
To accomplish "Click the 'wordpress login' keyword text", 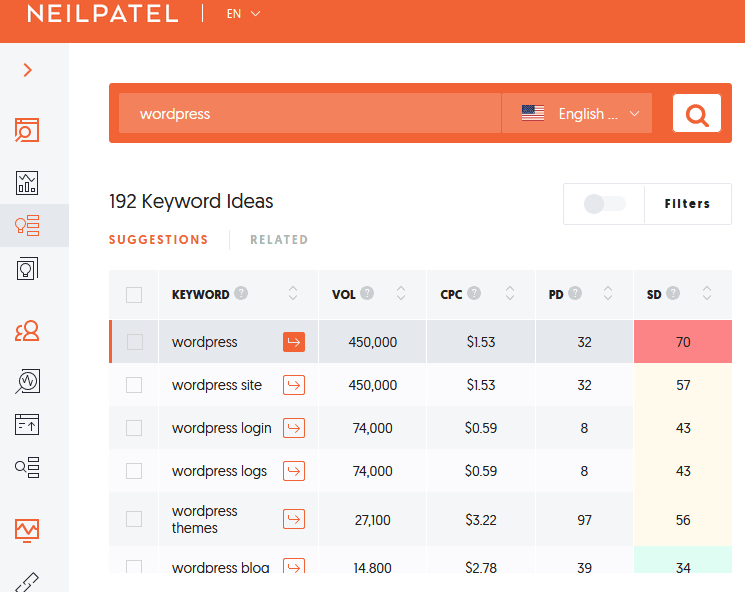I will (221, 428).
